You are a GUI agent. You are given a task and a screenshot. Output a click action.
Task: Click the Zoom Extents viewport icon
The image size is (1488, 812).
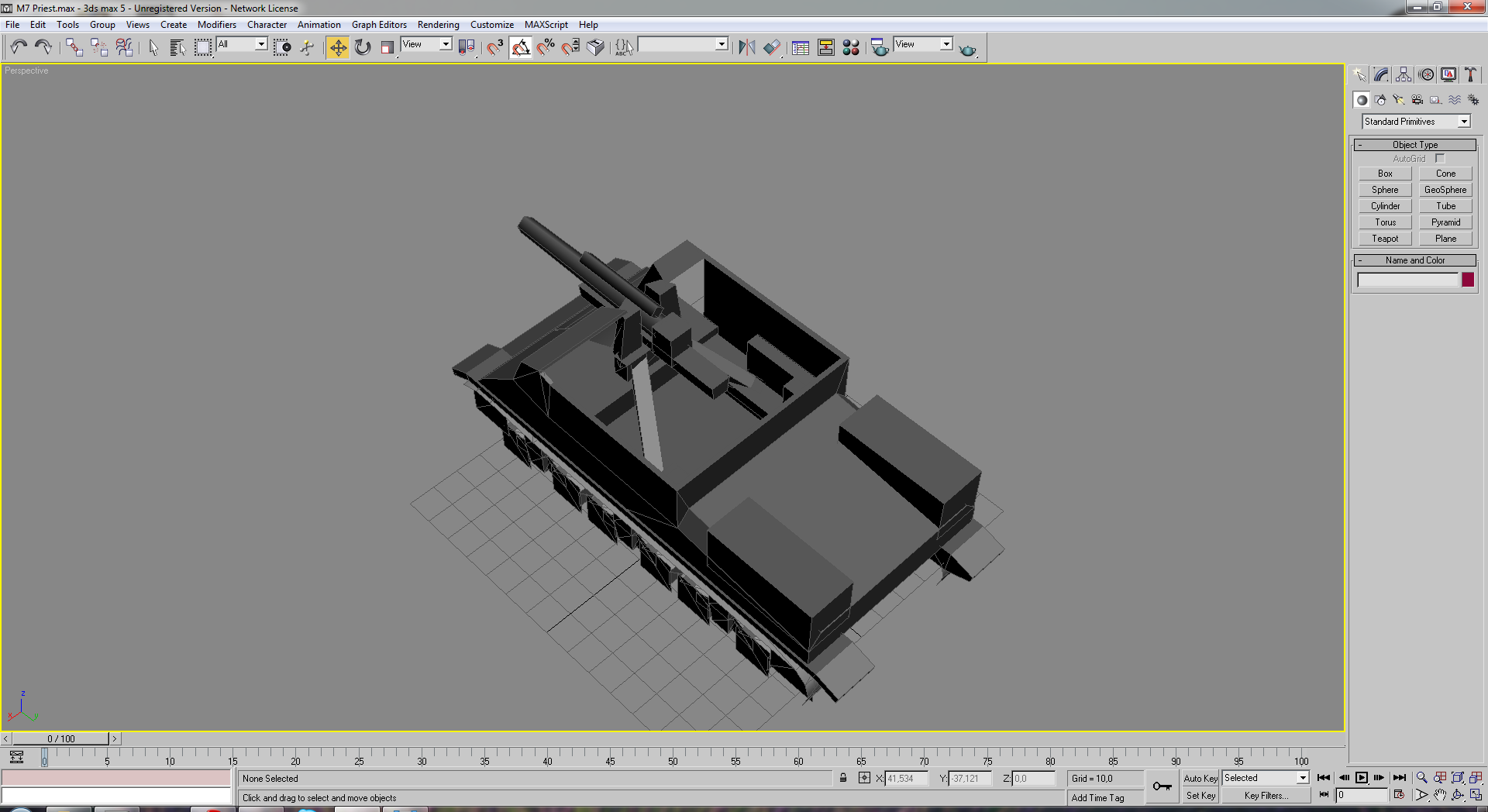[1458, 777]
